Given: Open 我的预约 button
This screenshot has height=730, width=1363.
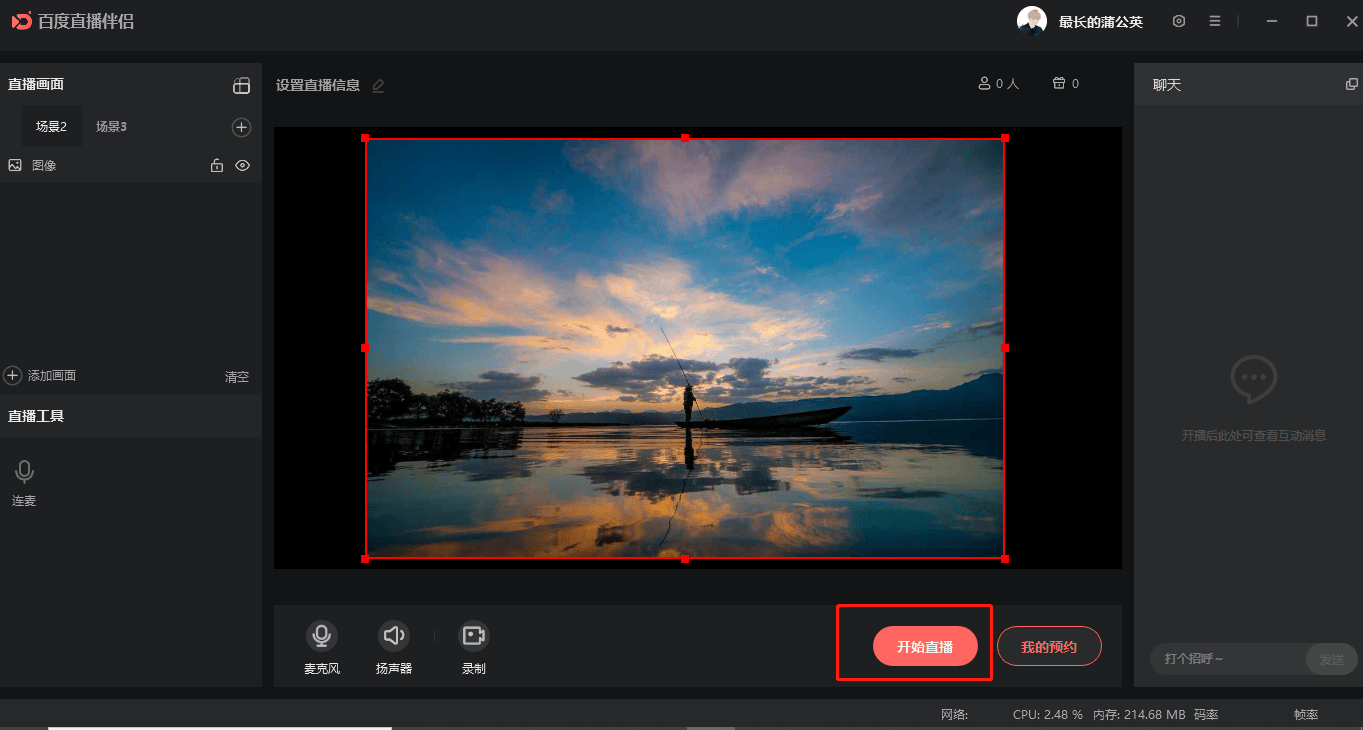Looking at the screenshot, I should (1049, 647).
